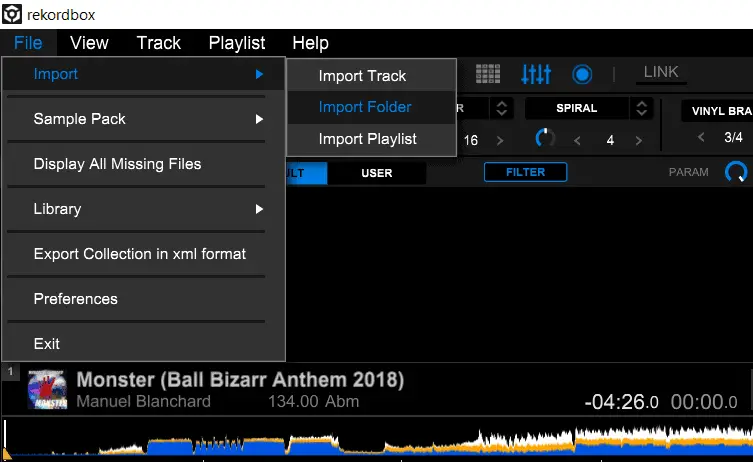Expand the Import submenu arrow
The image size is (753, 462).
[259, 74]
